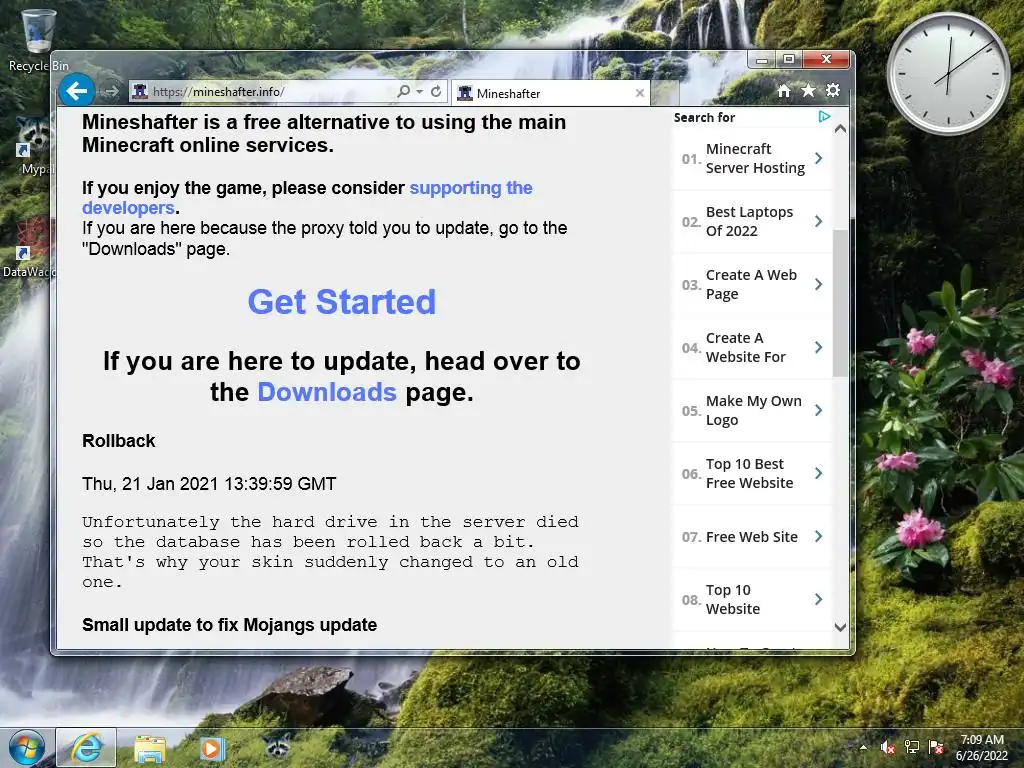Maximize the browser window
Image resolution: width=1024 pixels, height=768 pixels.
[x=789, y=59]
